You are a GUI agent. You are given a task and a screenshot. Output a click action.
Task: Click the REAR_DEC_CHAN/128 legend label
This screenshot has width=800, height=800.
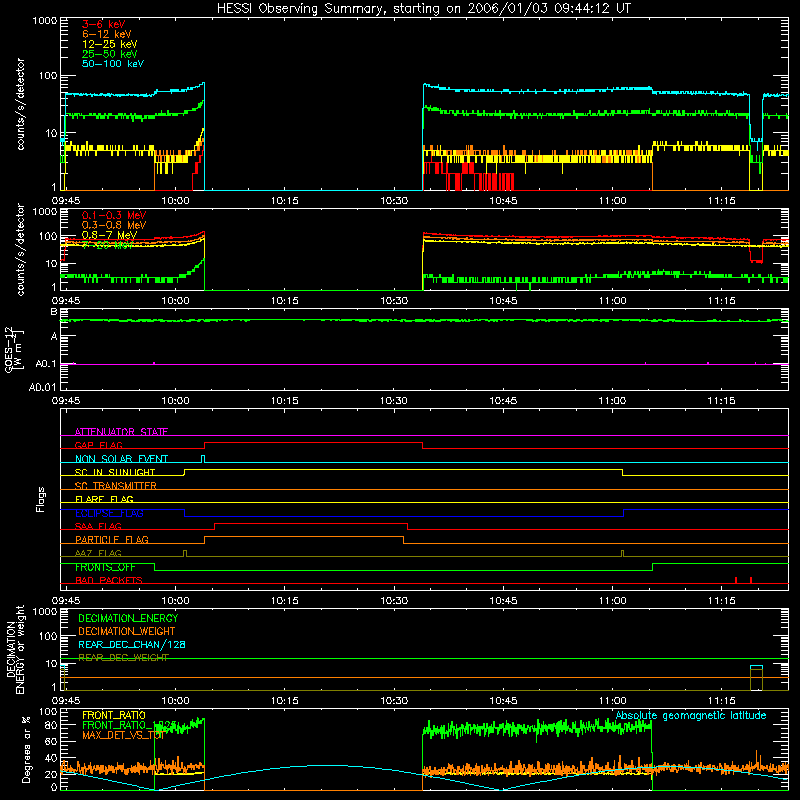[x=132, y=644]
